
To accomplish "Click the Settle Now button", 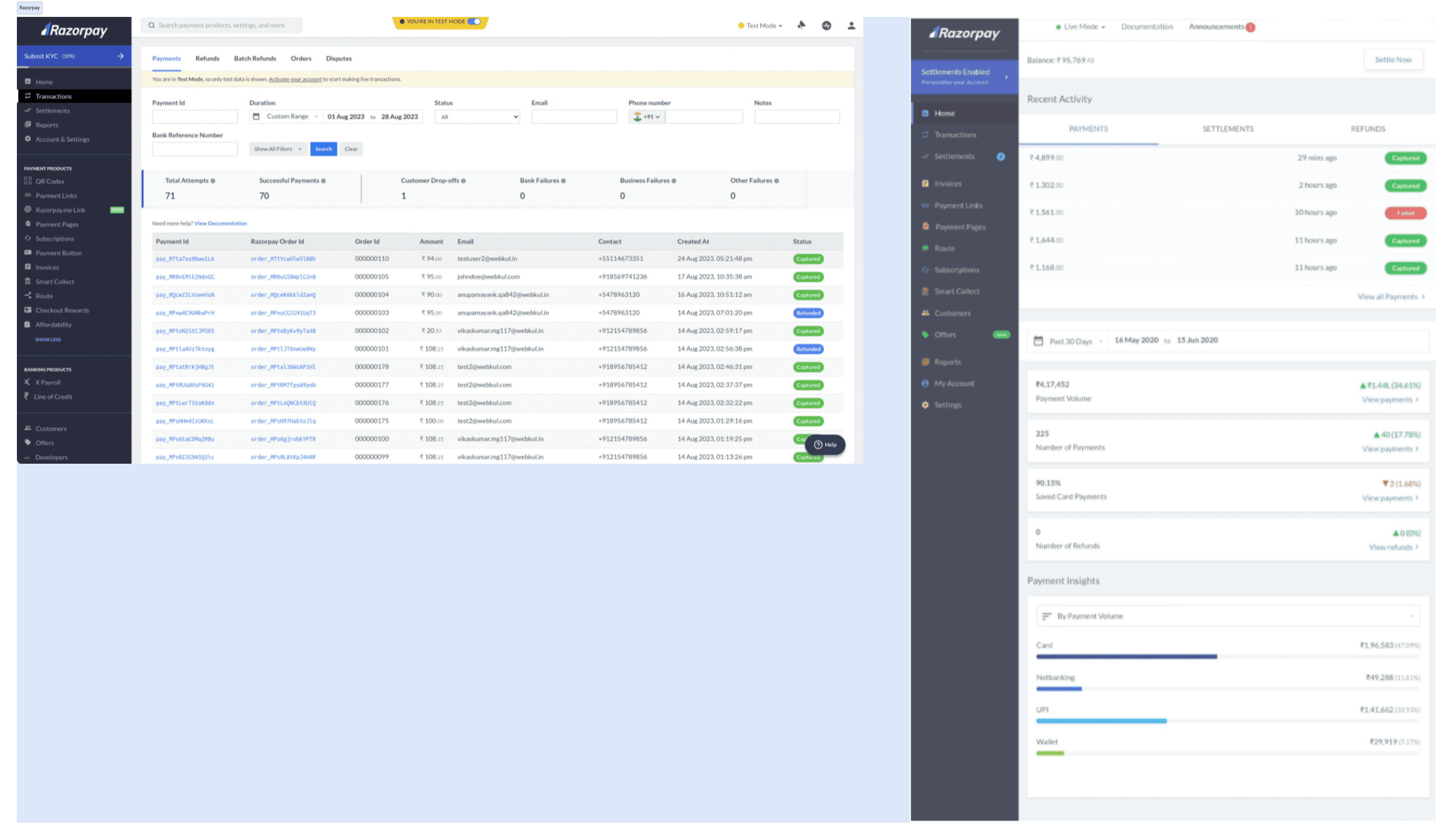I will tap(1393, 60).
